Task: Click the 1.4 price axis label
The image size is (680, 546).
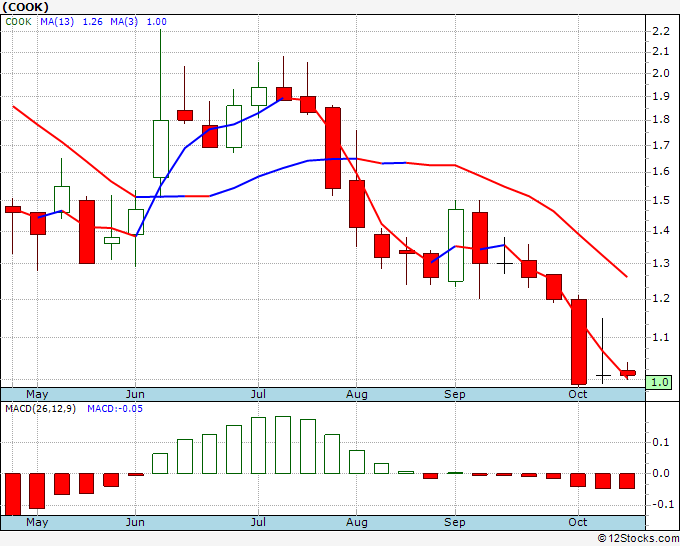Action: pos(661,230)
